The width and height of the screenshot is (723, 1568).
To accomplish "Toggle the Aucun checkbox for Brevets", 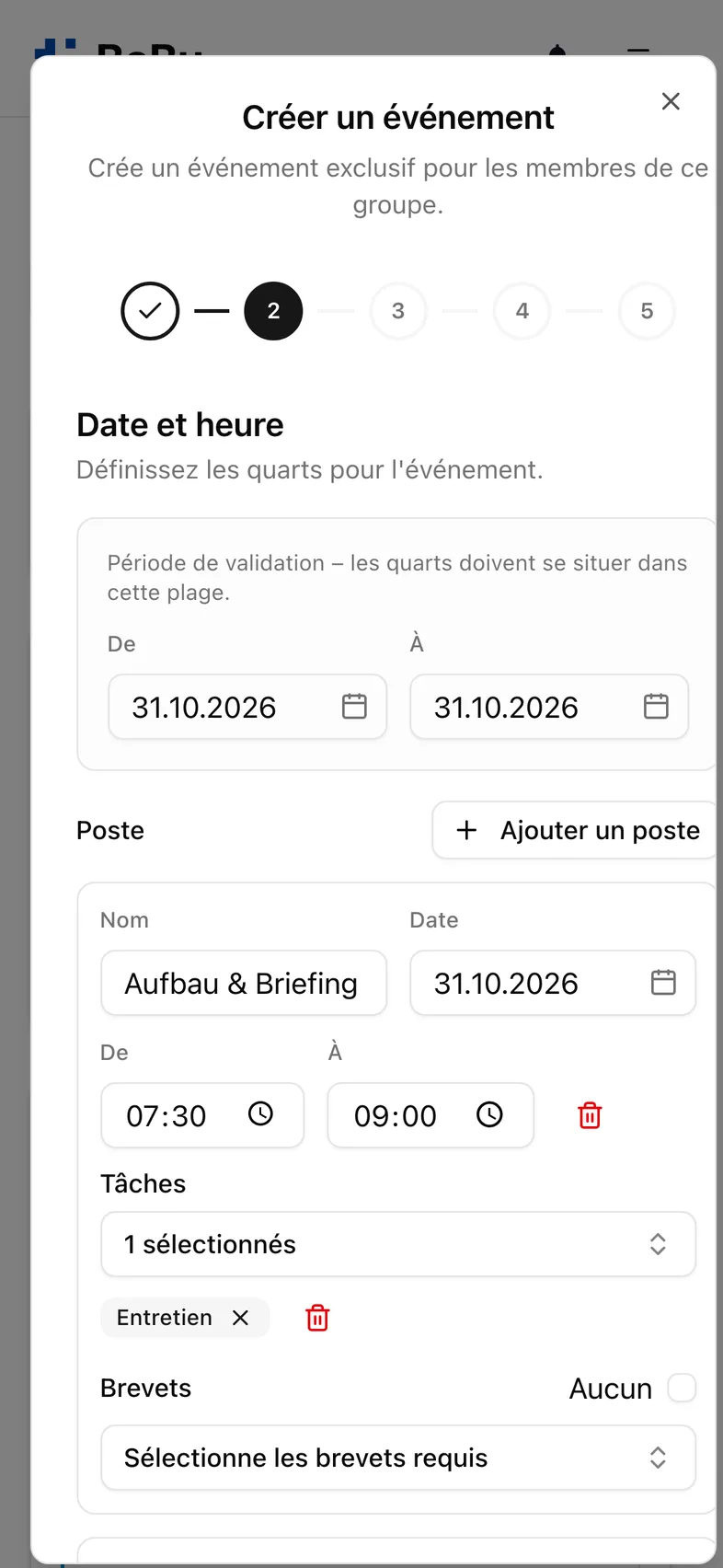I will pos(682,1388).
